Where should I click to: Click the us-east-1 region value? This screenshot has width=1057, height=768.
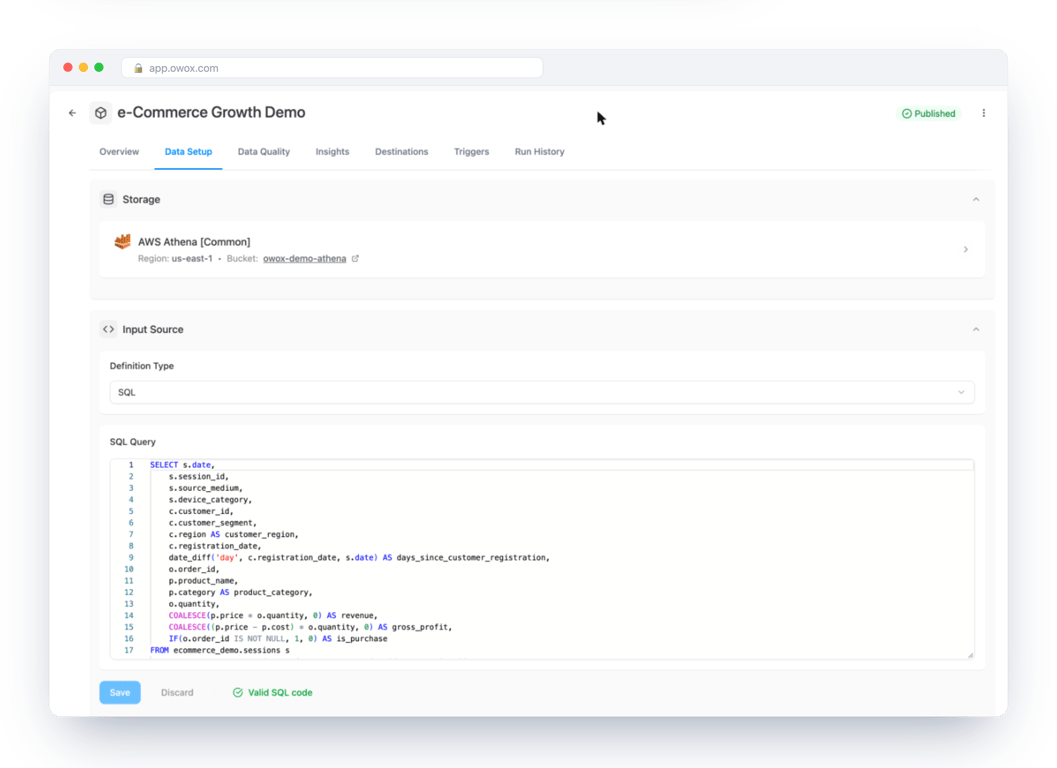[191, 259]
